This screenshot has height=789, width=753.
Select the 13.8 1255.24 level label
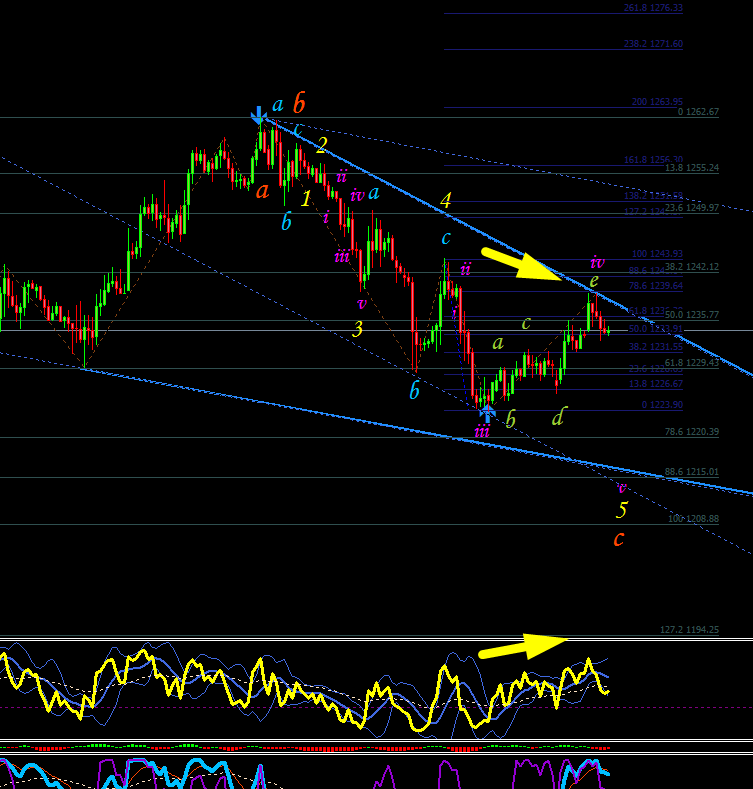[692, 168]
